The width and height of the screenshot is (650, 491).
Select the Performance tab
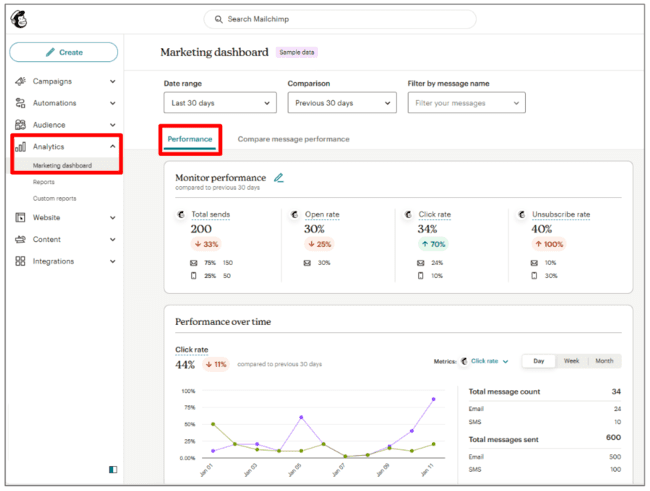pos(190,139)
